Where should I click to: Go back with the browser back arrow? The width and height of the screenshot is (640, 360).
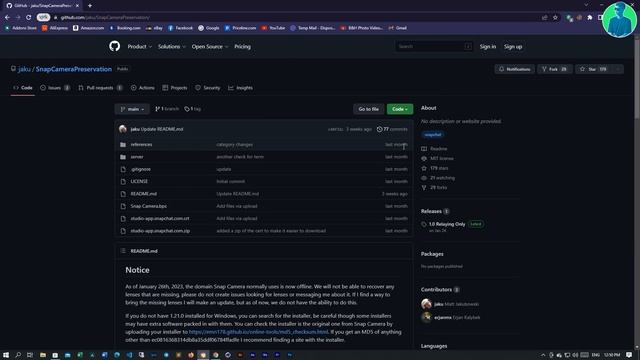[x=7, y=18]
